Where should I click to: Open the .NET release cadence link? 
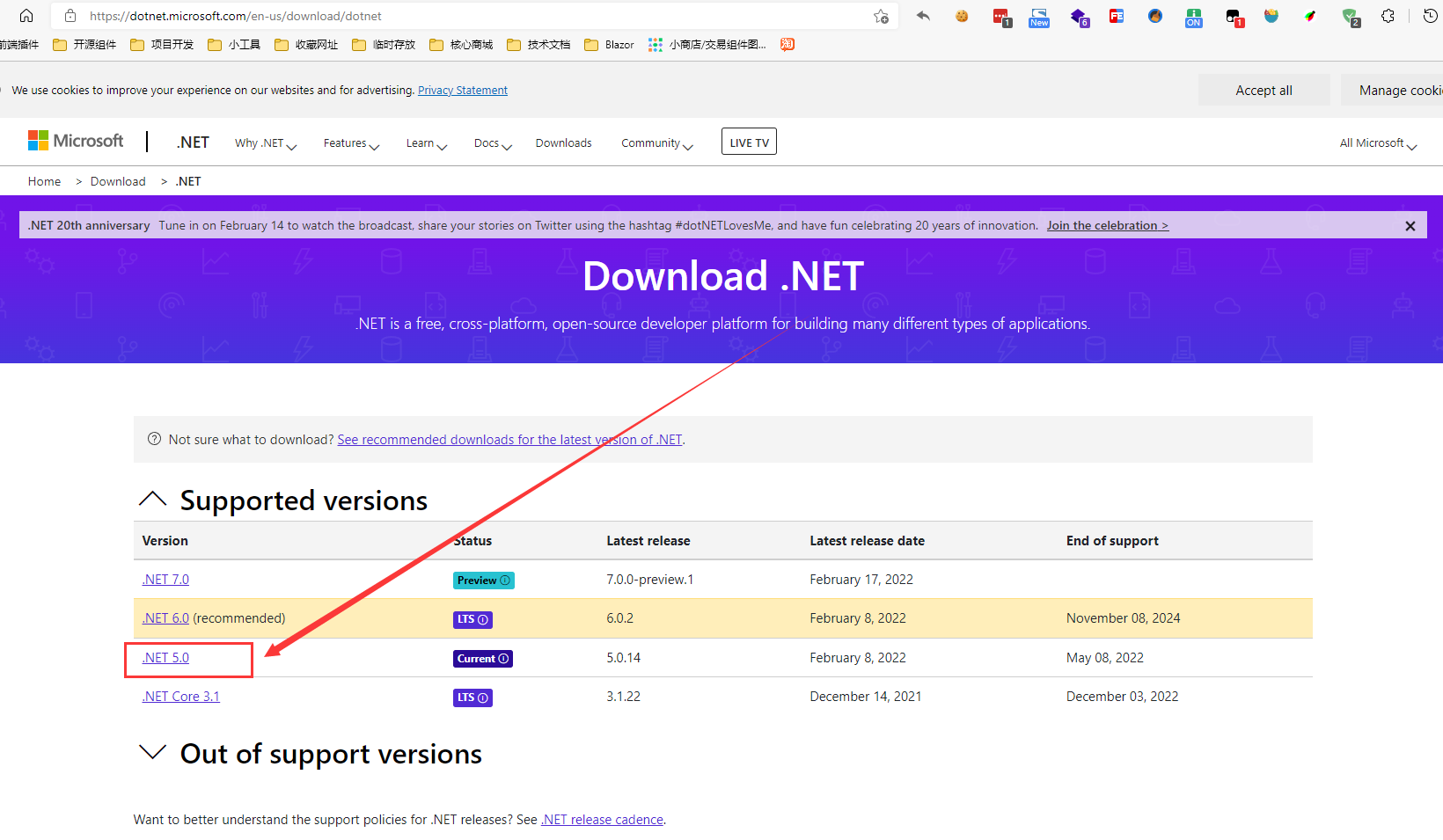point(603,820)
